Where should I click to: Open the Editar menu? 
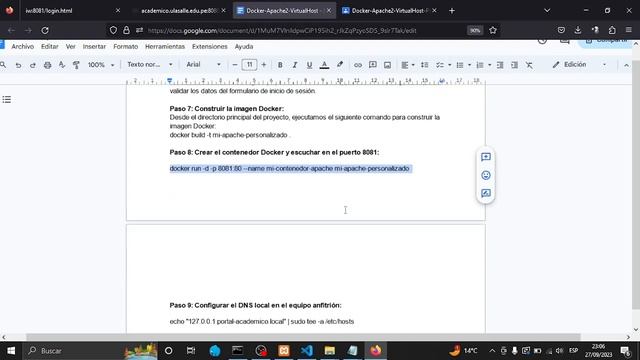[49, 47]
